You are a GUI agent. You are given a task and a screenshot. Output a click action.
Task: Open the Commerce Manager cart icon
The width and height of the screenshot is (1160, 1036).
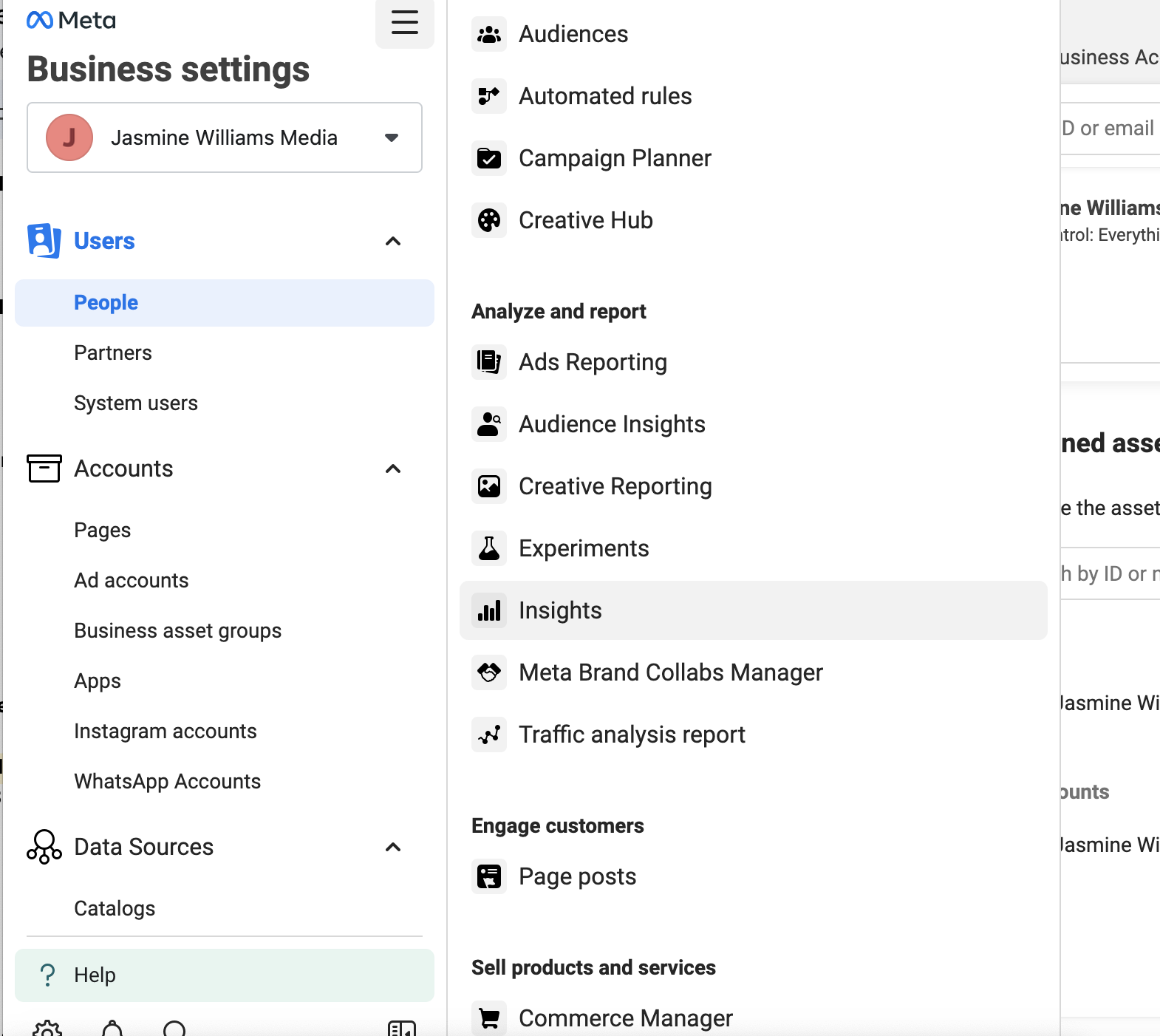(489, 1018)
